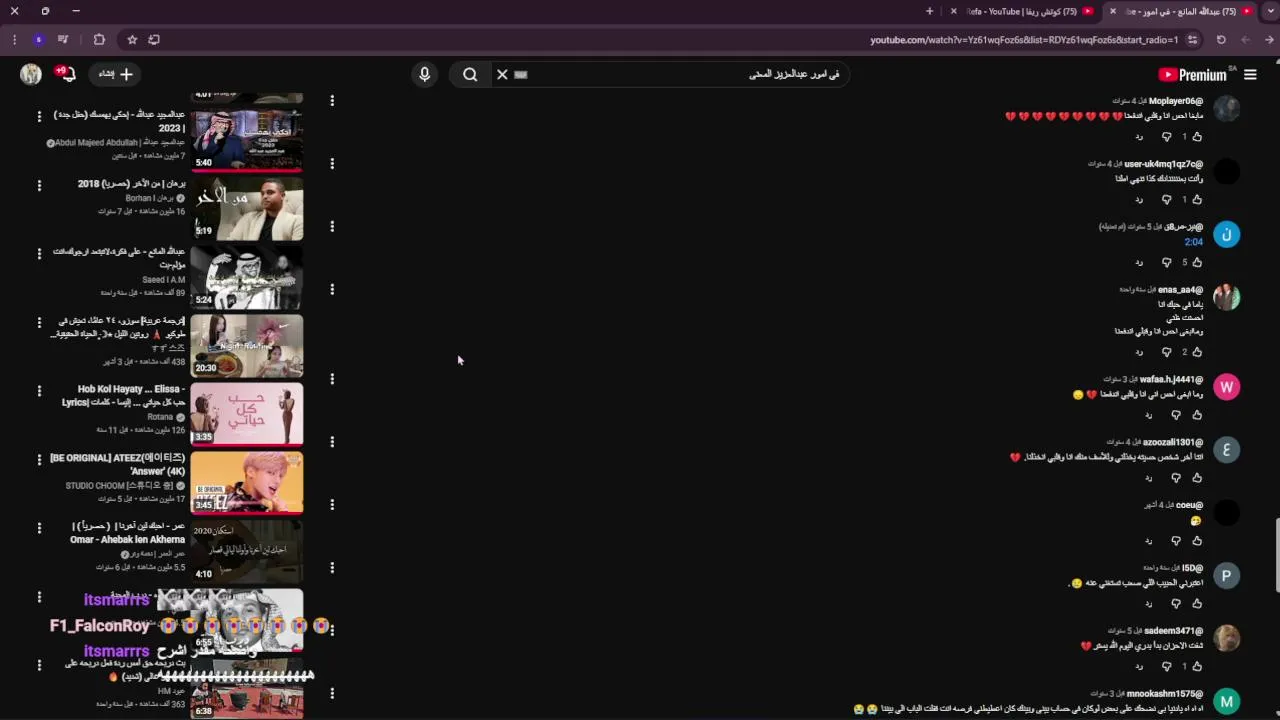Open the browser three-dot menu

14,39
